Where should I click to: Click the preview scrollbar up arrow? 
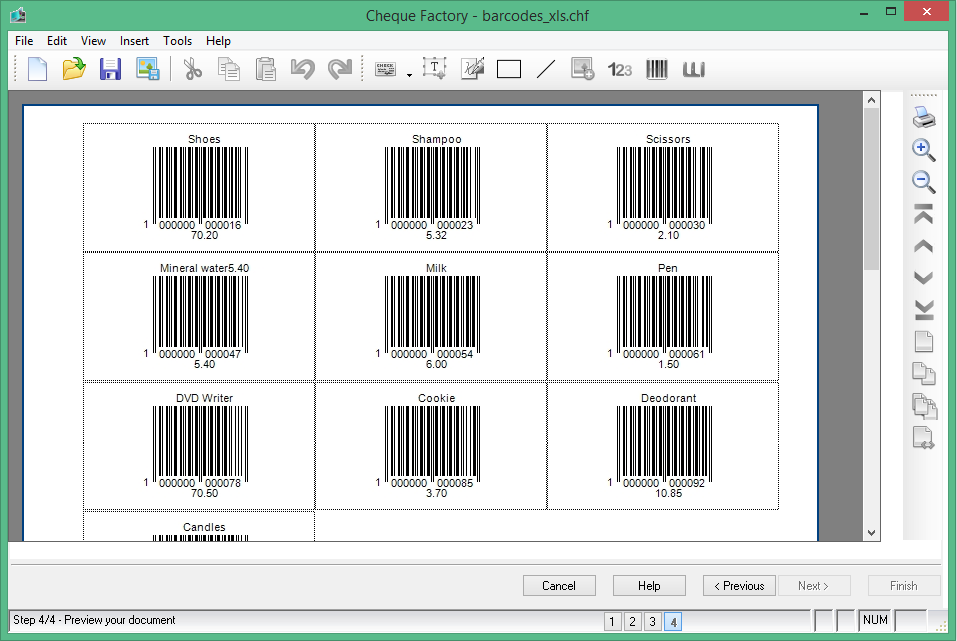(x=872, y=100)
